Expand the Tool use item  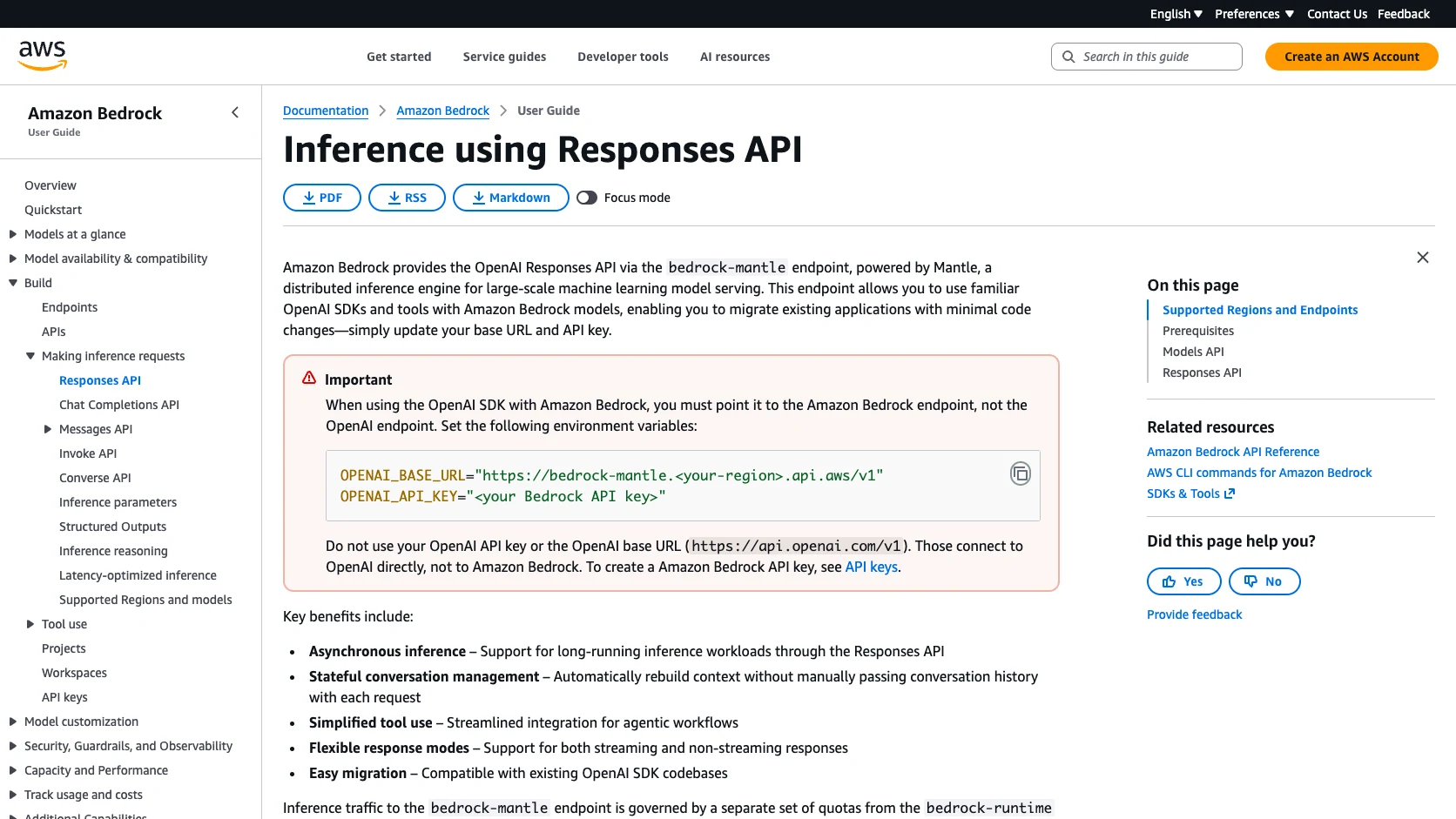coord(30,624)
